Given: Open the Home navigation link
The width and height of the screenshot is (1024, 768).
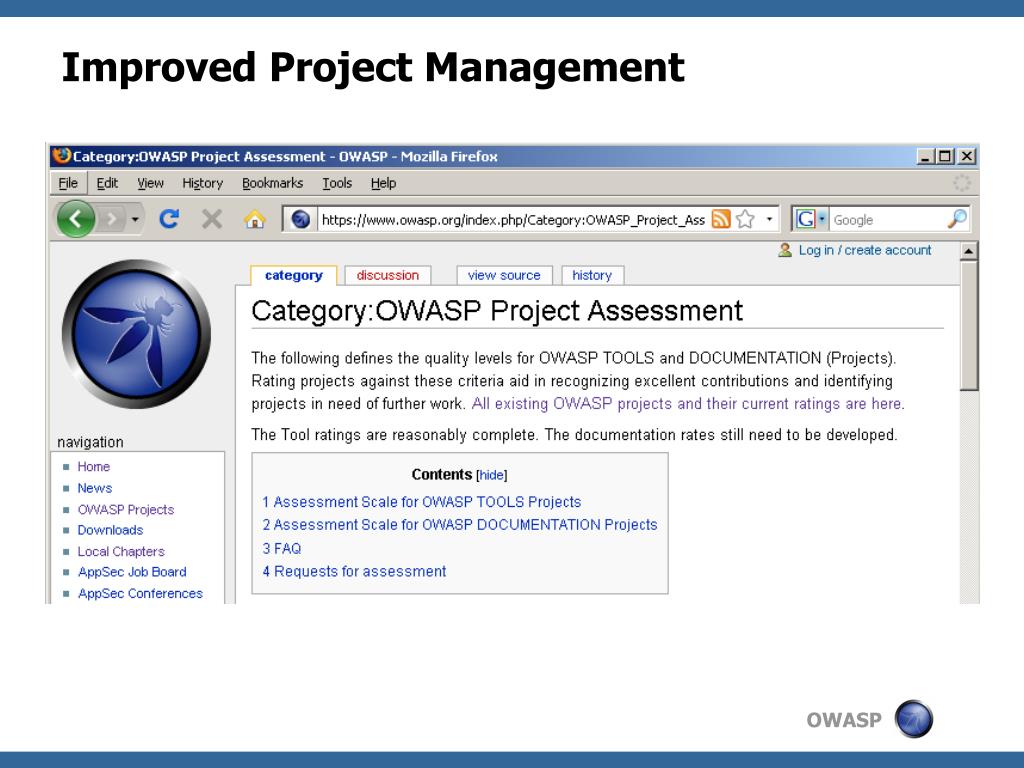Looking at the screenshot, I should tap(93, 467).
